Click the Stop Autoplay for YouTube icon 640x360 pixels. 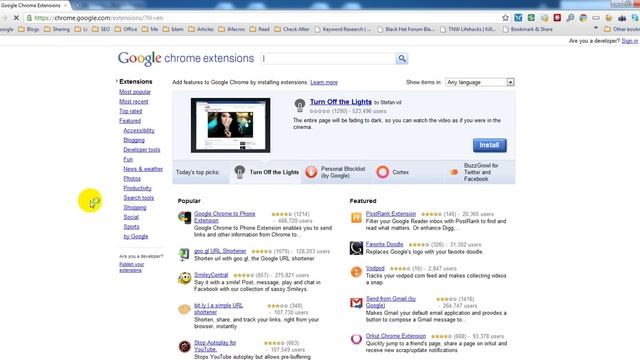[x=184, y=346]
